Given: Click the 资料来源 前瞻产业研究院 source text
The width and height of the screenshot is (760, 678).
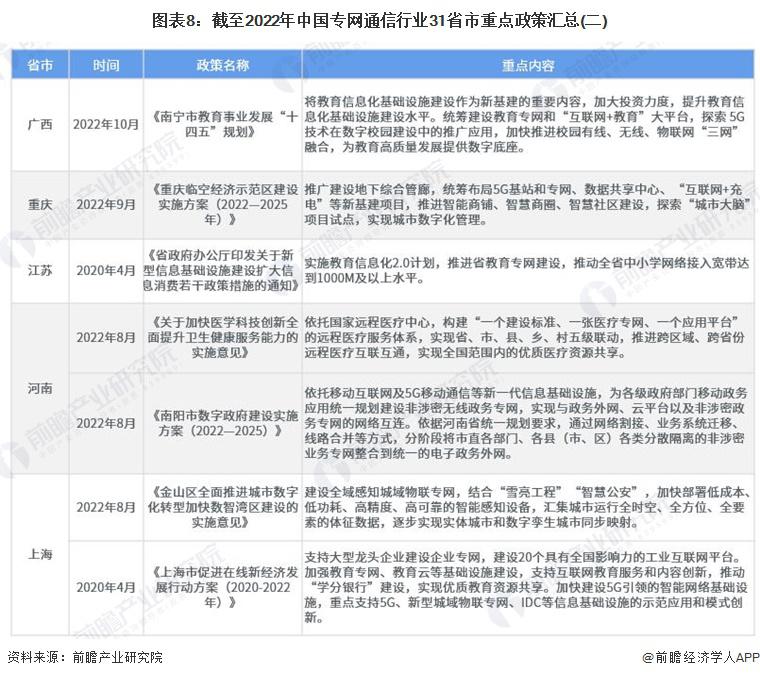Looking at the screenshot, I should point(84,657).
